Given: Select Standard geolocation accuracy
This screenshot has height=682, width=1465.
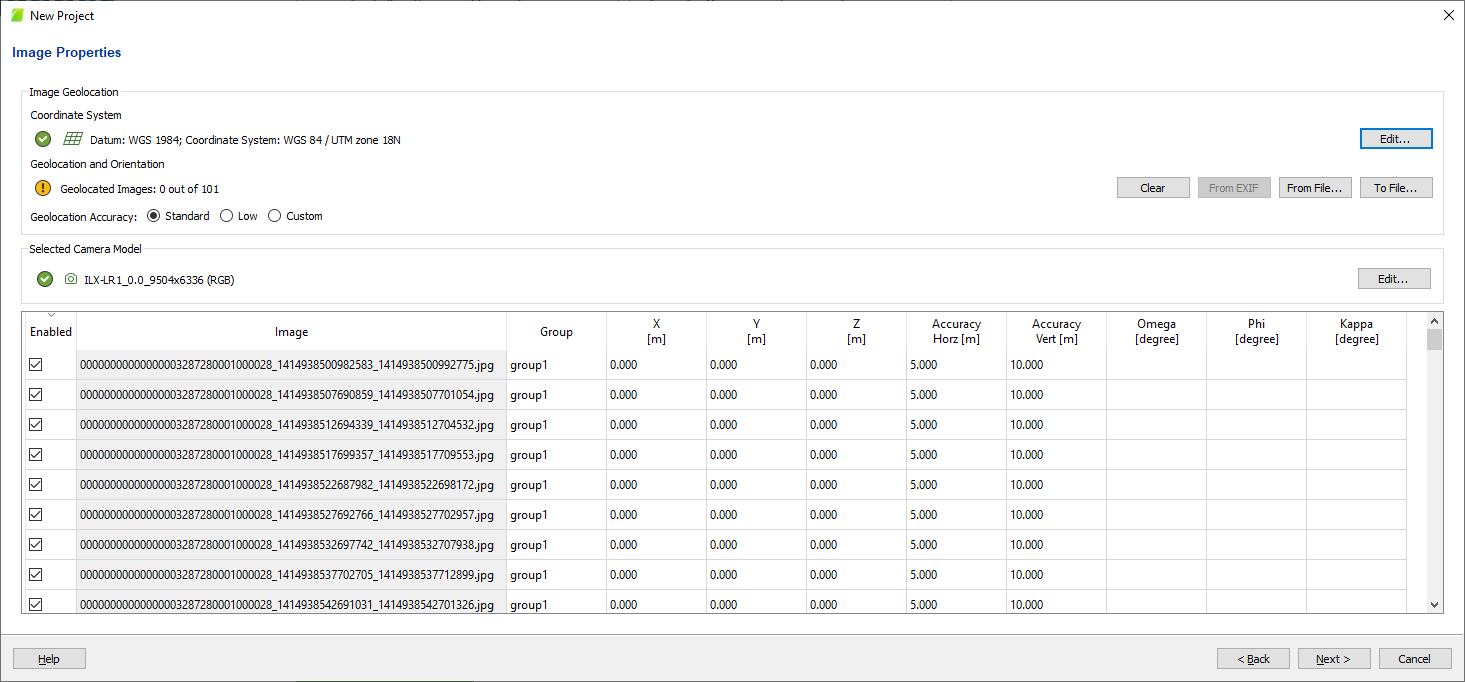Looking at the screenshot, I should (154, 216).
